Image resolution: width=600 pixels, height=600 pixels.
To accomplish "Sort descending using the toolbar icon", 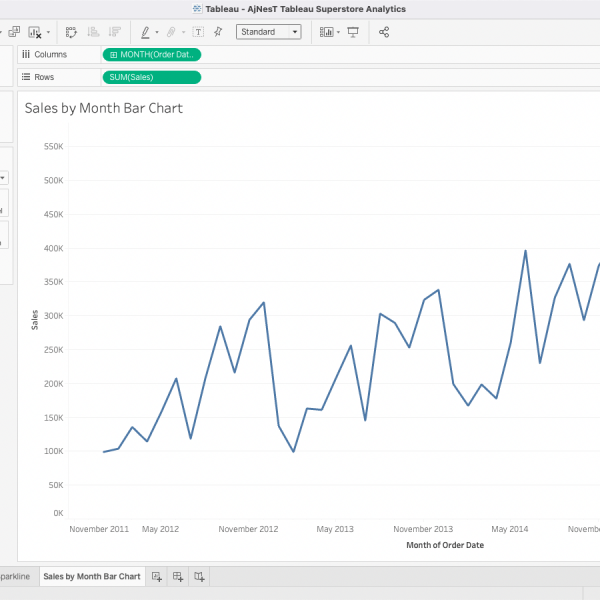I will (114, 32).
